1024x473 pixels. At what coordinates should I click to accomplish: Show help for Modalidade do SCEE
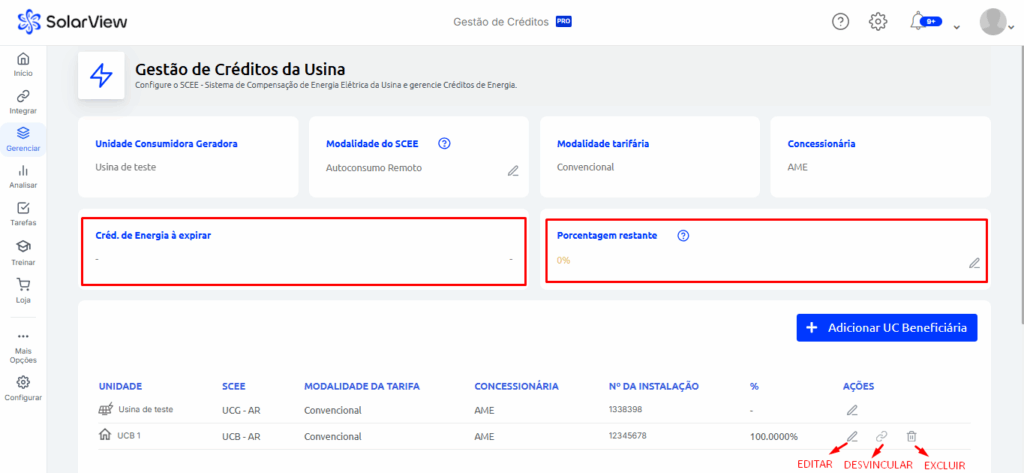(445, 143)
